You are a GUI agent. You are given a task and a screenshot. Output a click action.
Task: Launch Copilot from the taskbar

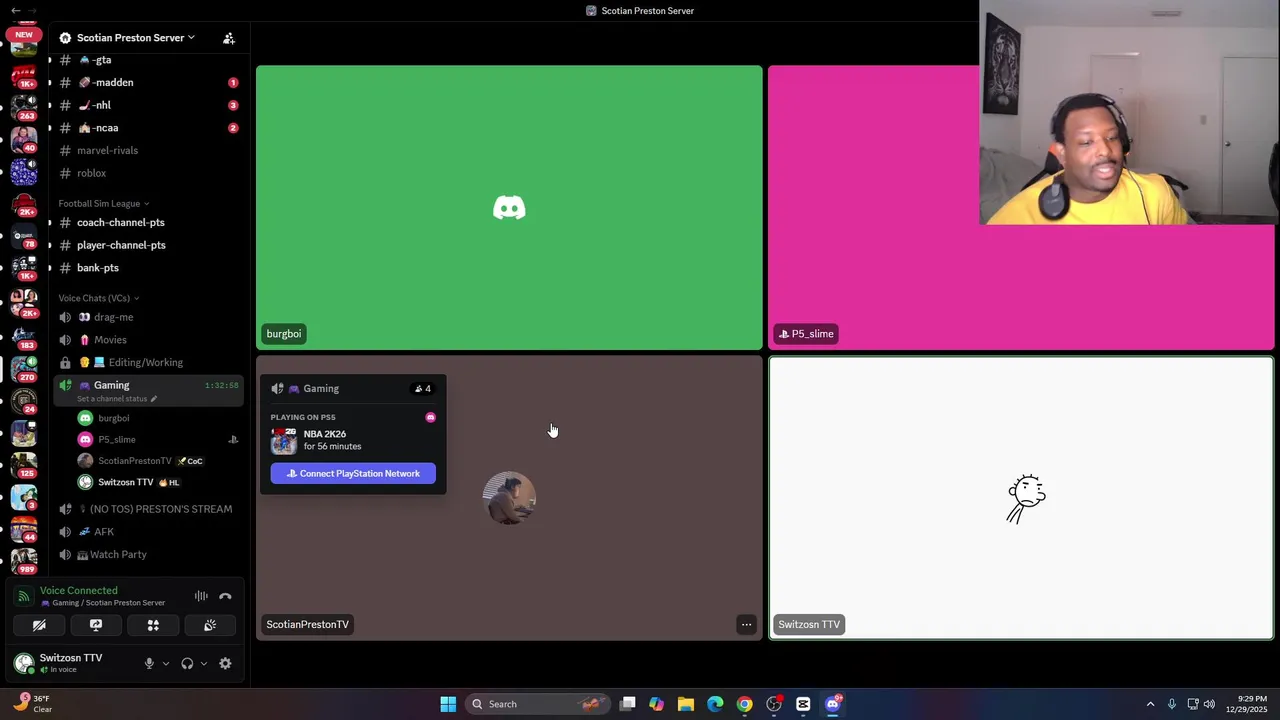pos(657,704)
